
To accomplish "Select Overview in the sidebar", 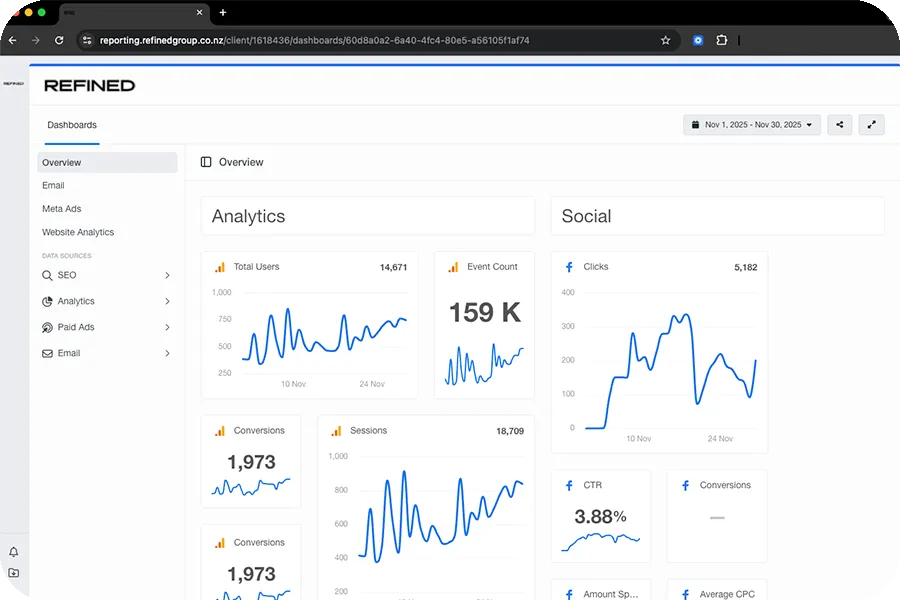I will [x=107, y=162].
